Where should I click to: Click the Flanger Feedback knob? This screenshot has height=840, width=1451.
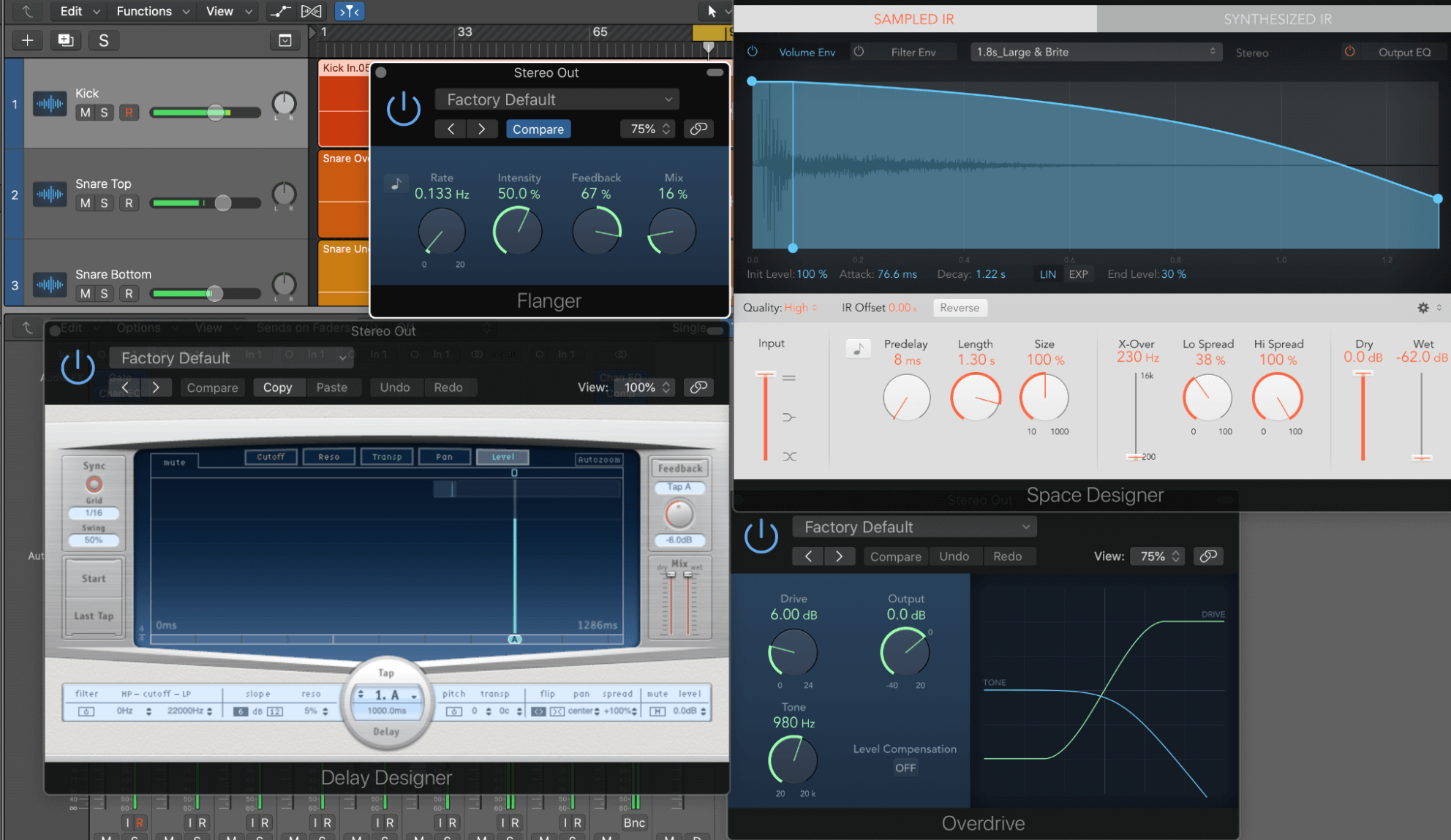(x=597, y=230)
